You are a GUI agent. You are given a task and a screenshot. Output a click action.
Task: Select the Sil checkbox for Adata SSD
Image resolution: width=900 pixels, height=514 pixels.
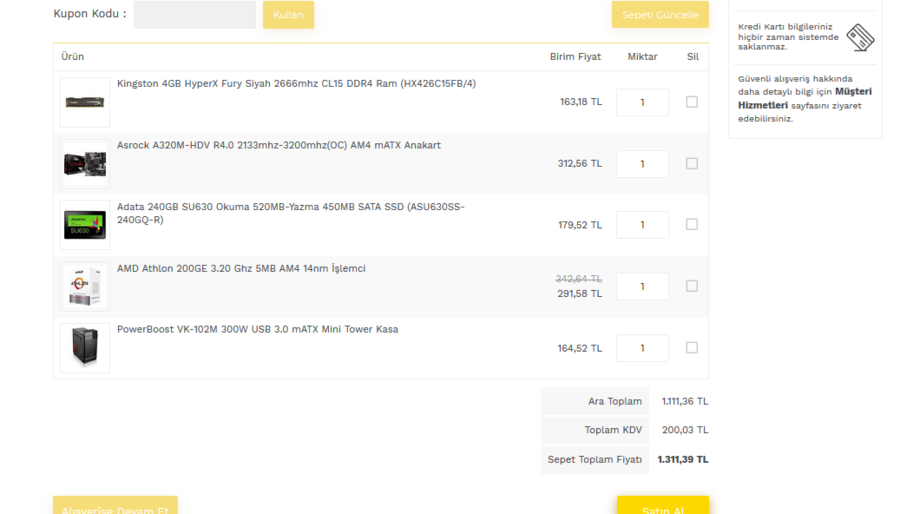pos(692,225)
